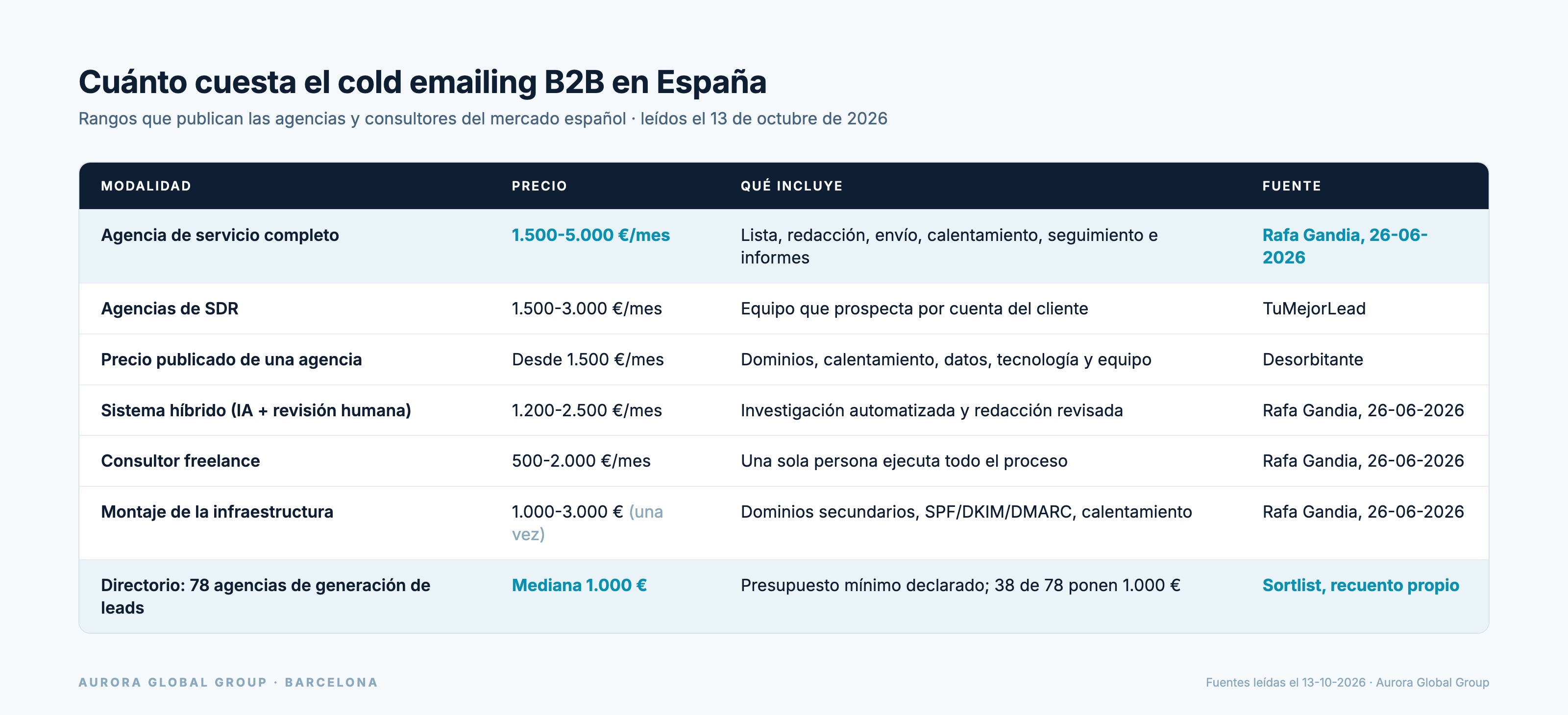Click the PRECIO column header
Screen dimensions: 1568x715
point(539,186)
